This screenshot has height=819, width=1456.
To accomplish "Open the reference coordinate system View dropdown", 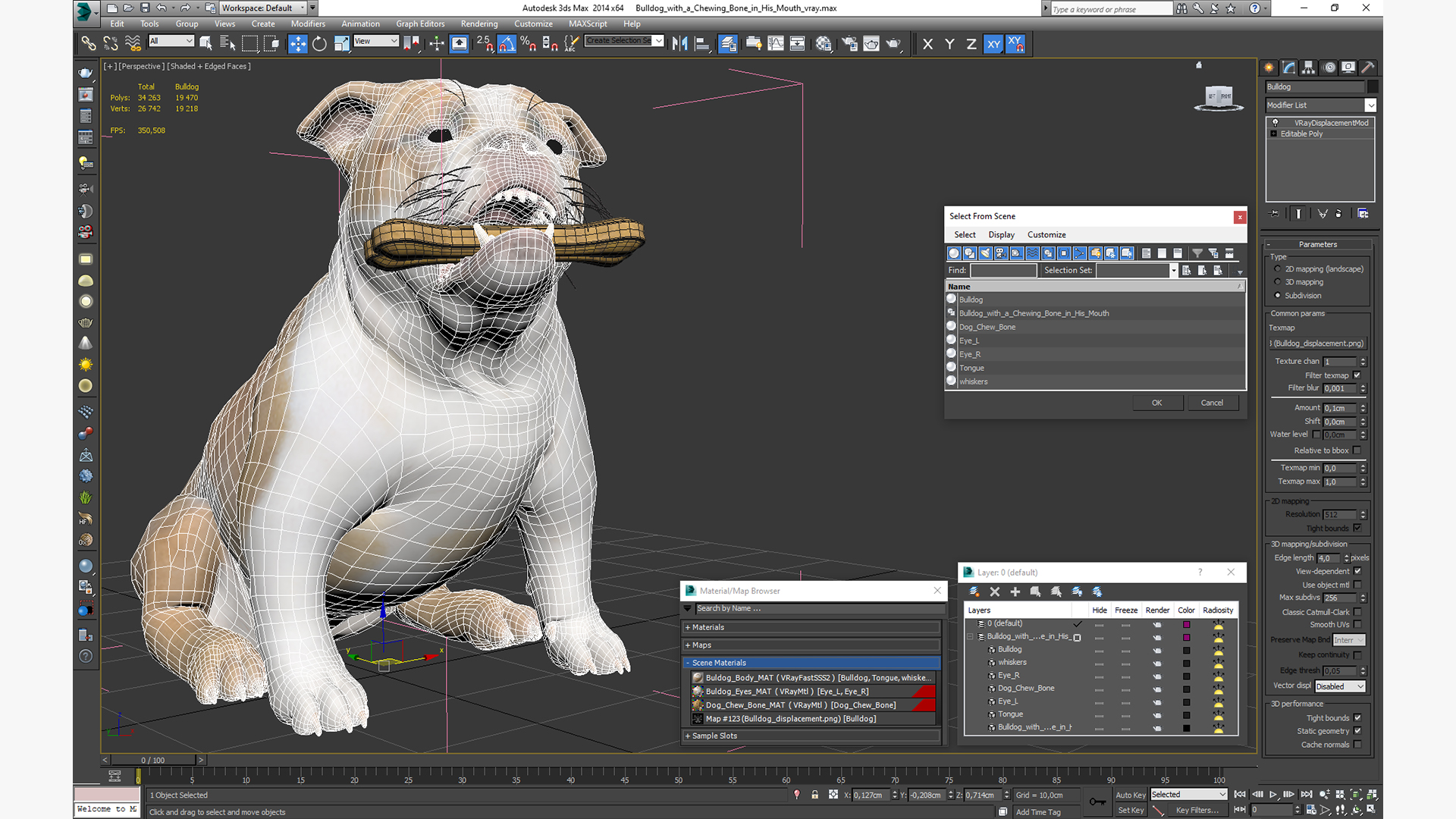I will point(376,41).
